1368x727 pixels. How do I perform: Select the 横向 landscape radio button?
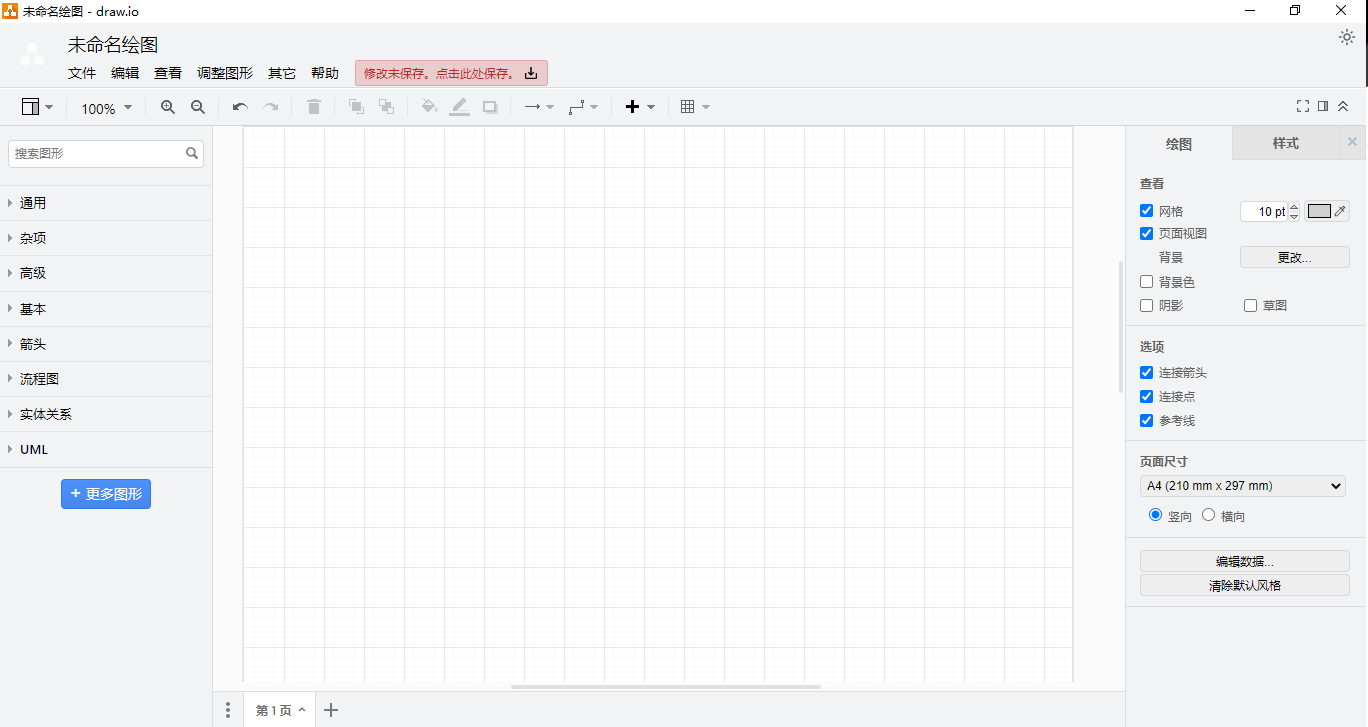(1209, 515)
